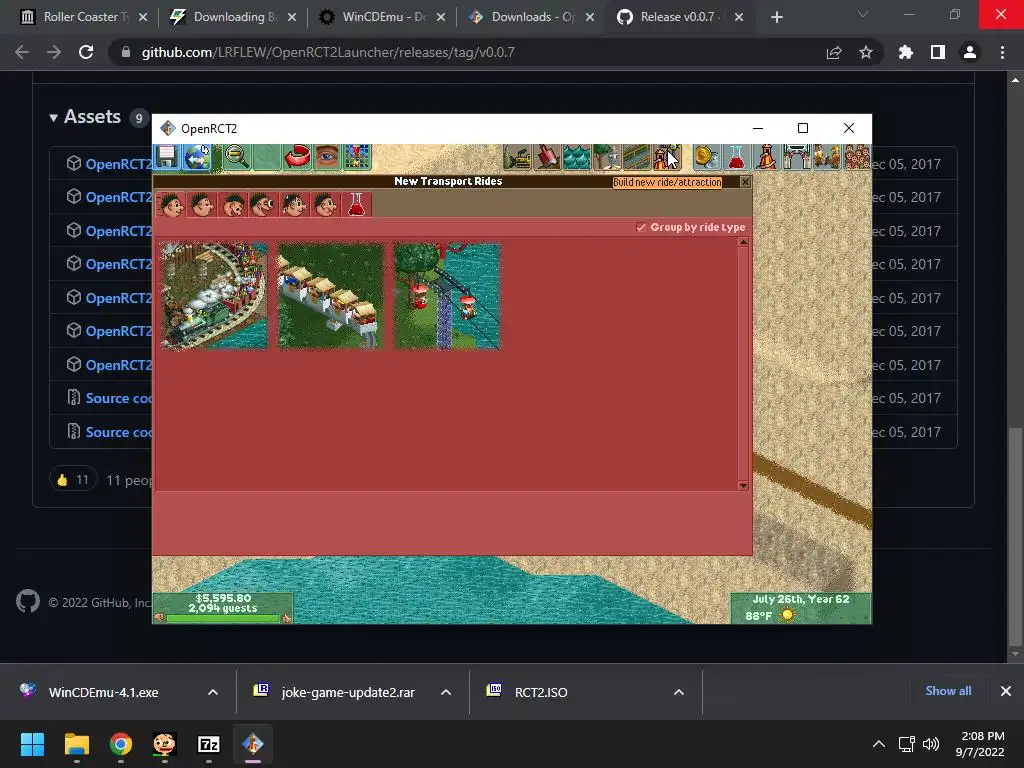Open view options with the eye icon
The width and height of the screenshot is (1024, 768).
pos(327,157)
